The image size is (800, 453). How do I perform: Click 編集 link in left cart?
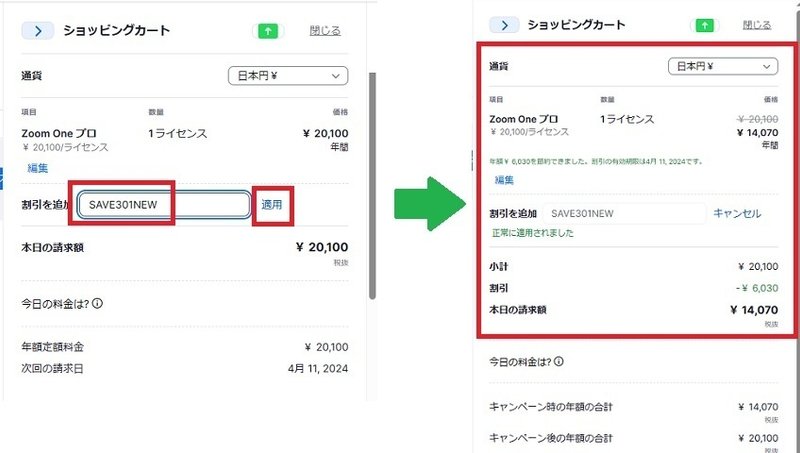[38, 168]
